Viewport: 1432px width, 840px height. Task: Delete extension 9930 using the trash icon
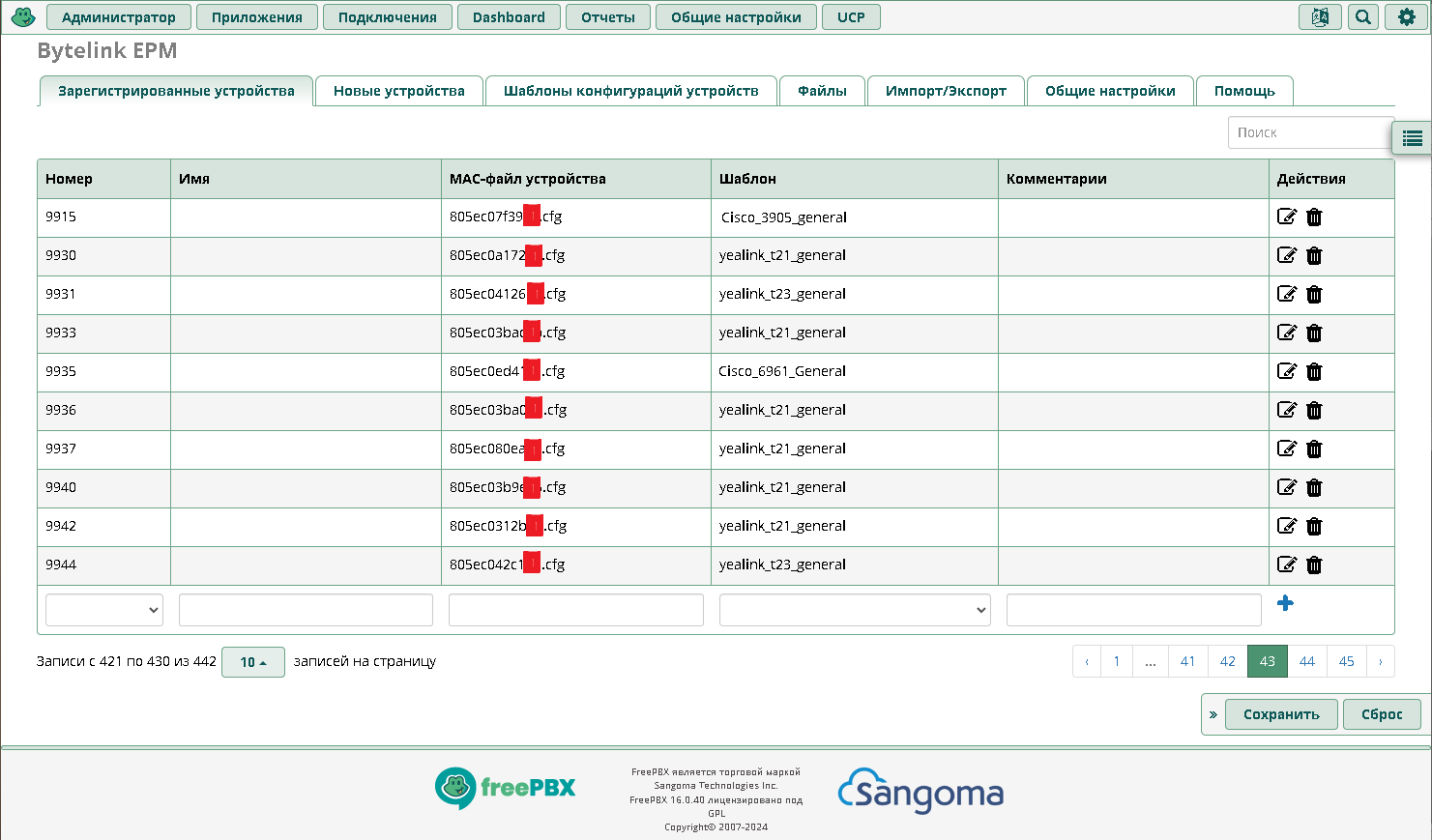(1314, 255)
